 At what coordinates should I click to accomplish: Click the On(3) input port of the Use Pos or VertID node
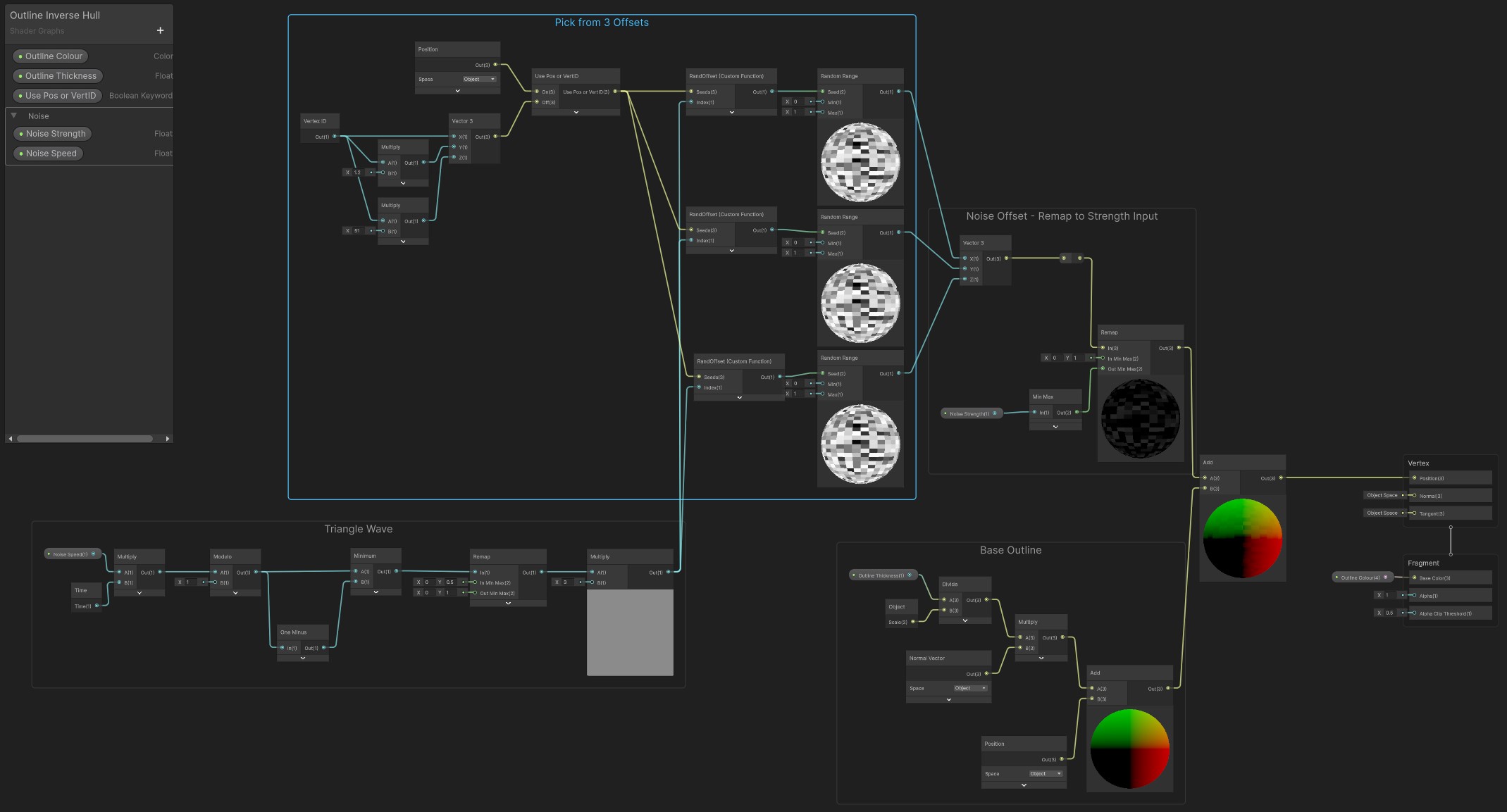[x=537, y=92]
